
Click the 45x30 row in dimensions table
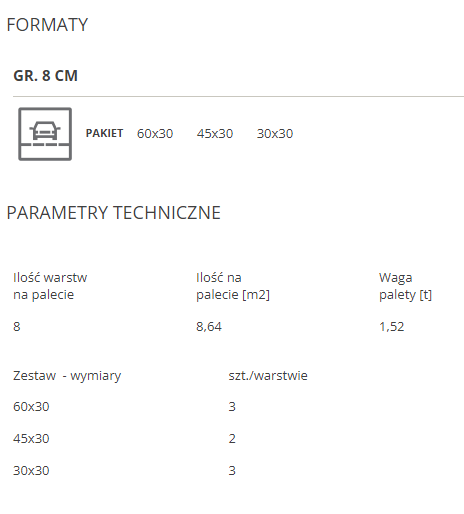coord(31,439)
